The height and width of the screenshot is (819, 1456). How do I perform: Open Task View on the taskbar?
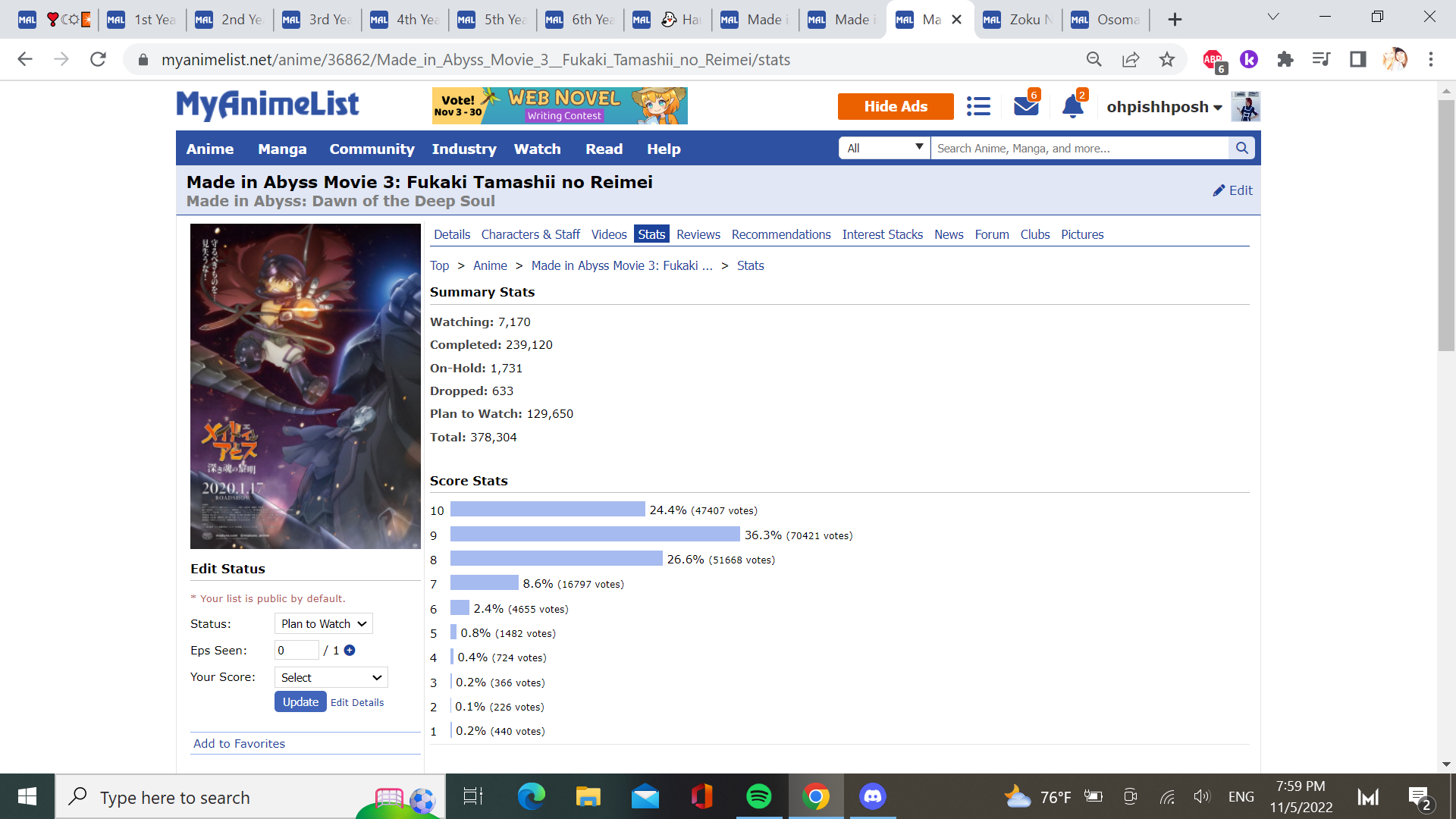click(473, 796)
